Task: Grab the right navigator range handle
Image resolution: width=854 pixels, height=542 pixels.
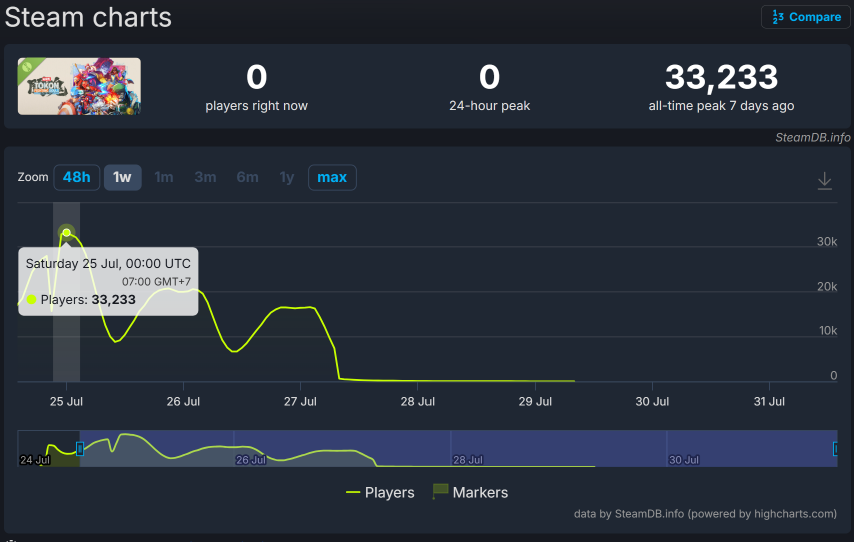Action: [835, 448]
